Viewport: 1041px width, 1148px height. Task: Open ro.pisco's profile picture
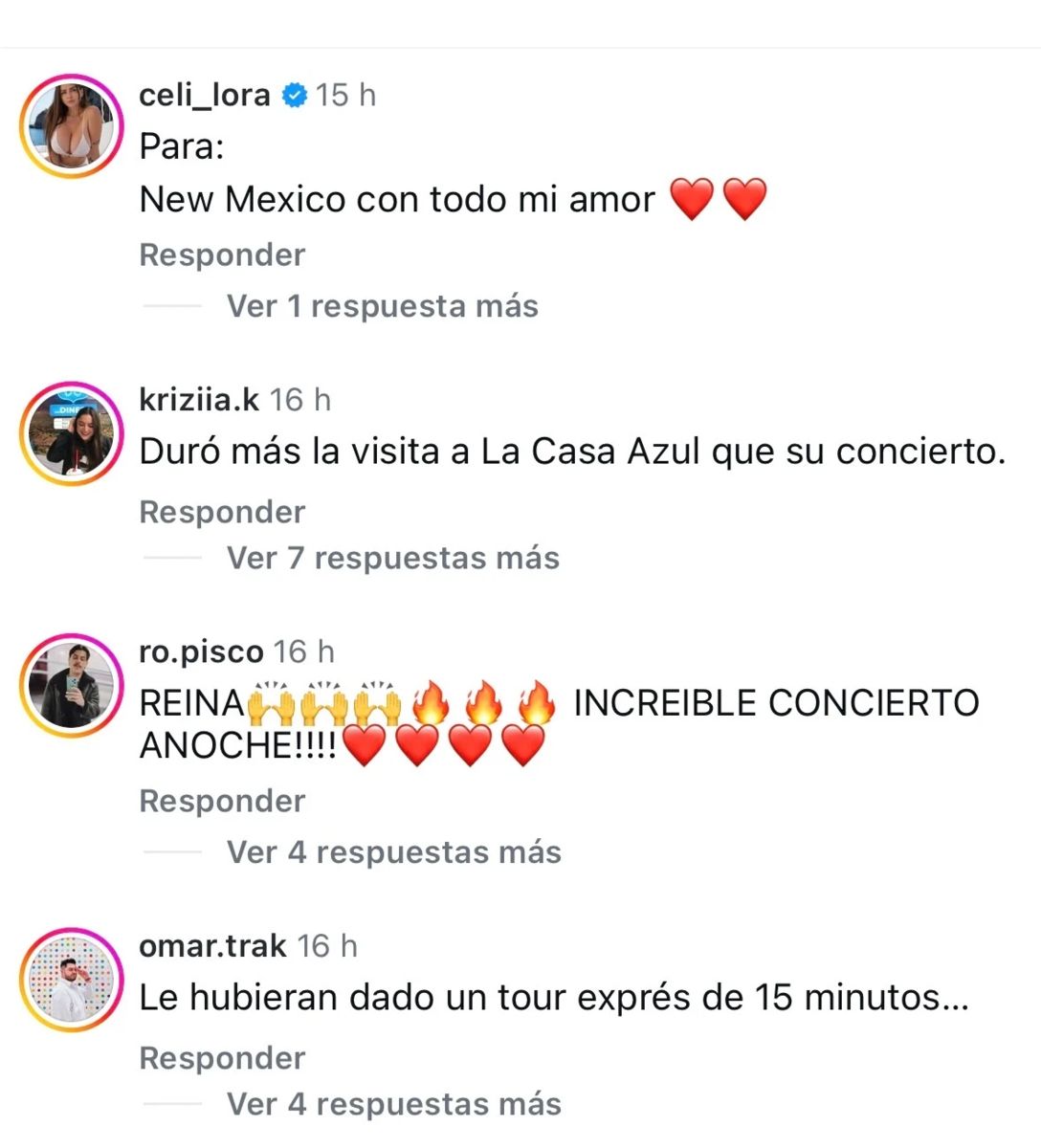point(72,685)
